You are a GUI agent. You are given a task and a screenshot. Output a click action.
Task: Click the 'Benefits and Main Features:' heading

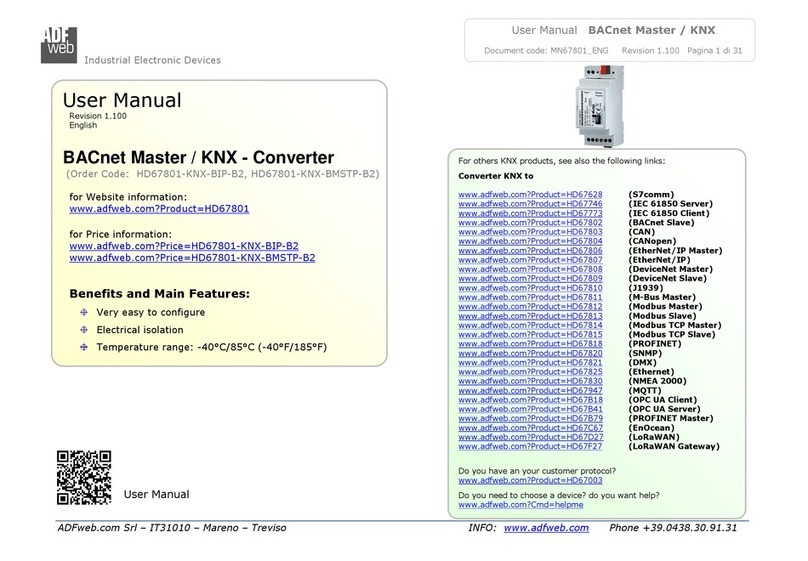click(x=159, y=294)
